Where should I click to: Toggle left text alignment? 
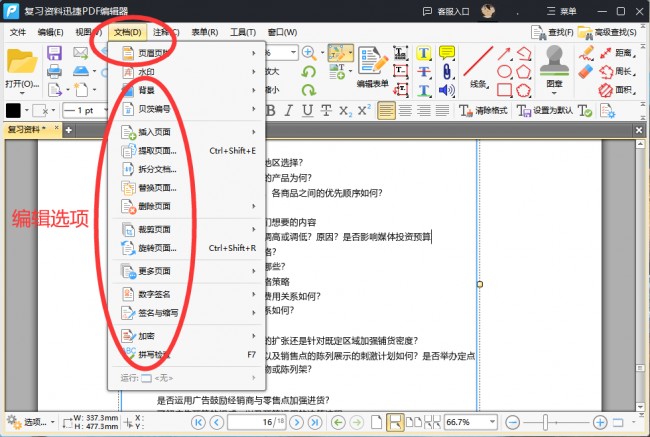tap(386, 110)
